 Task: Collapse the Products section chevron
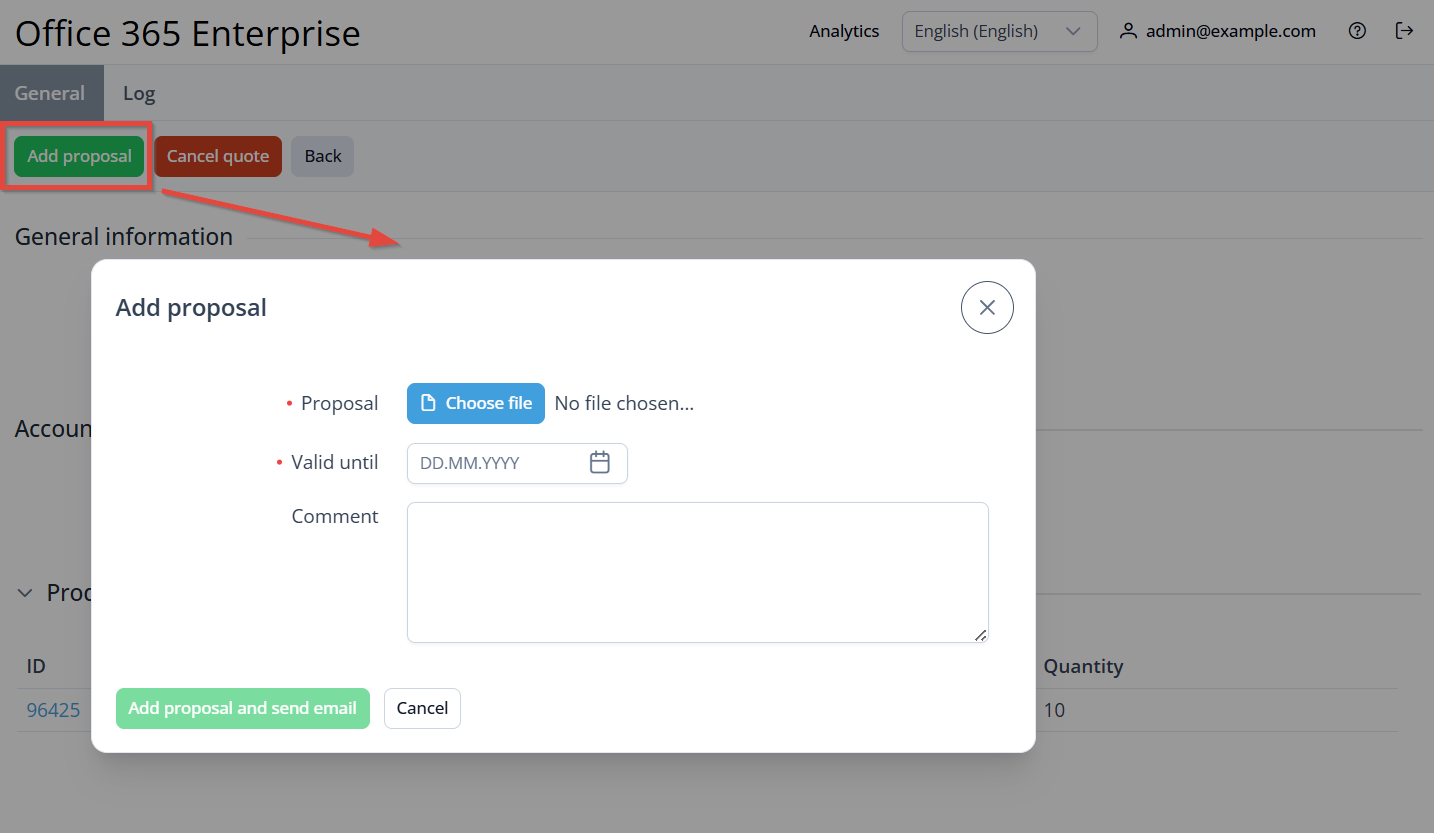tap(25, 593)
